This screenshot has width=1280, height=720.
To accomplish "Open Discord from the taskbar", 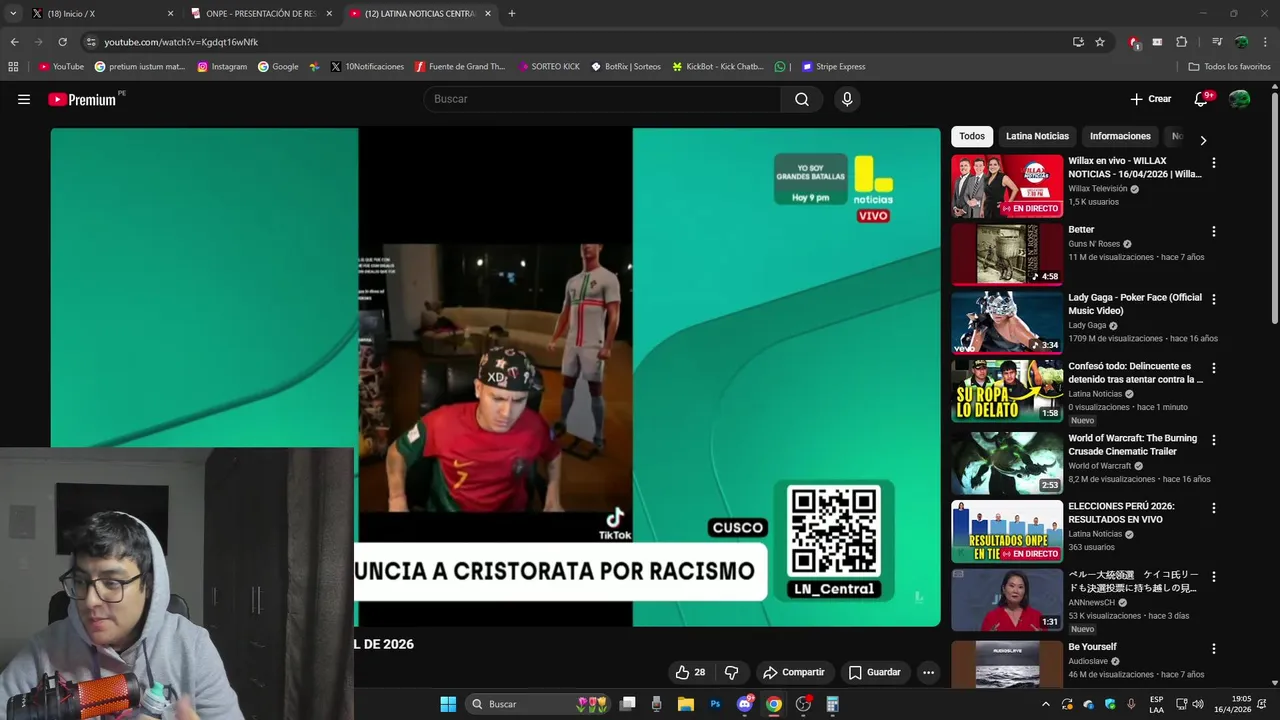I will 745,704.
